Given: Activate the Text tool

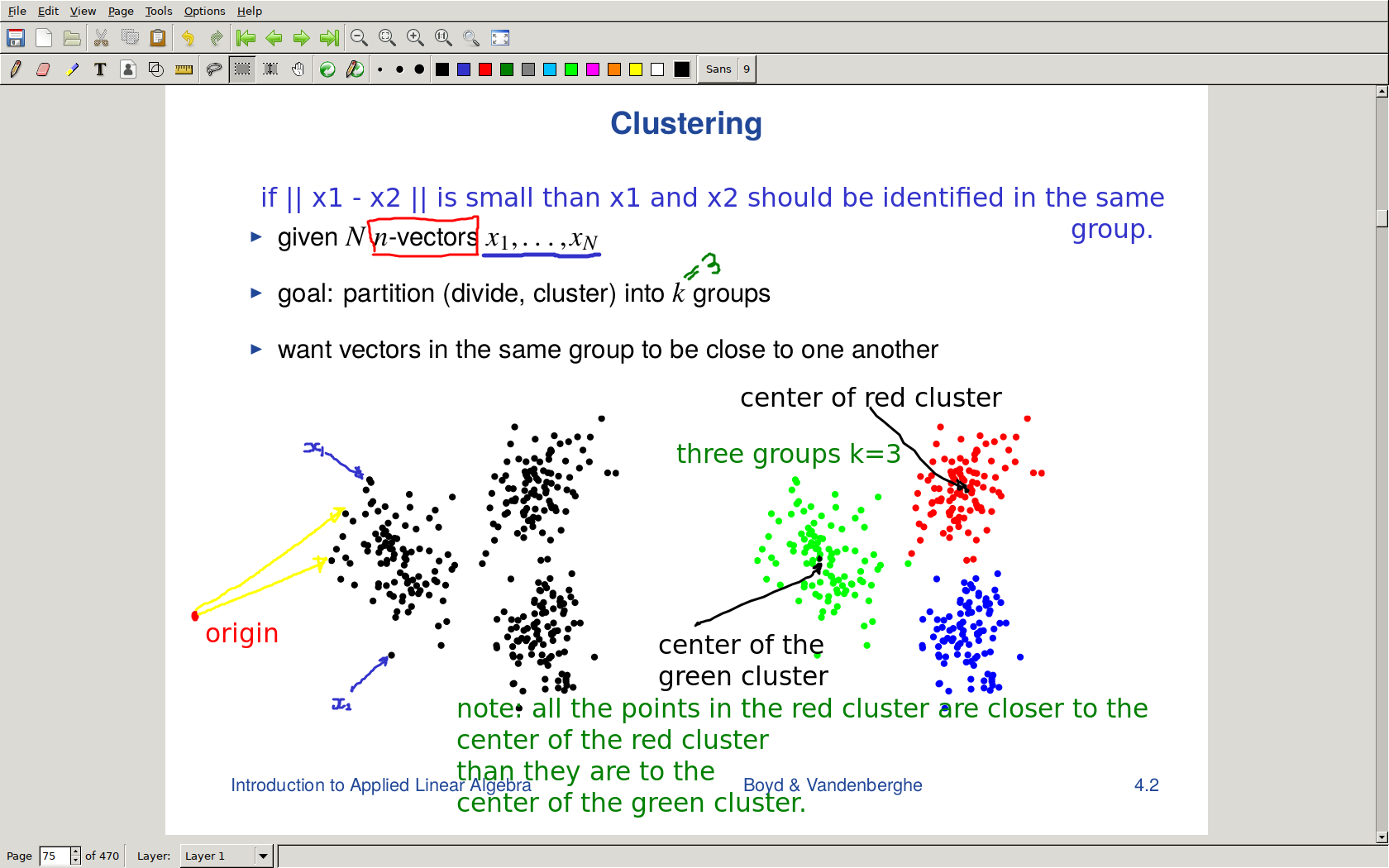Looking at the screenshot, I should (x=100, y=69).
